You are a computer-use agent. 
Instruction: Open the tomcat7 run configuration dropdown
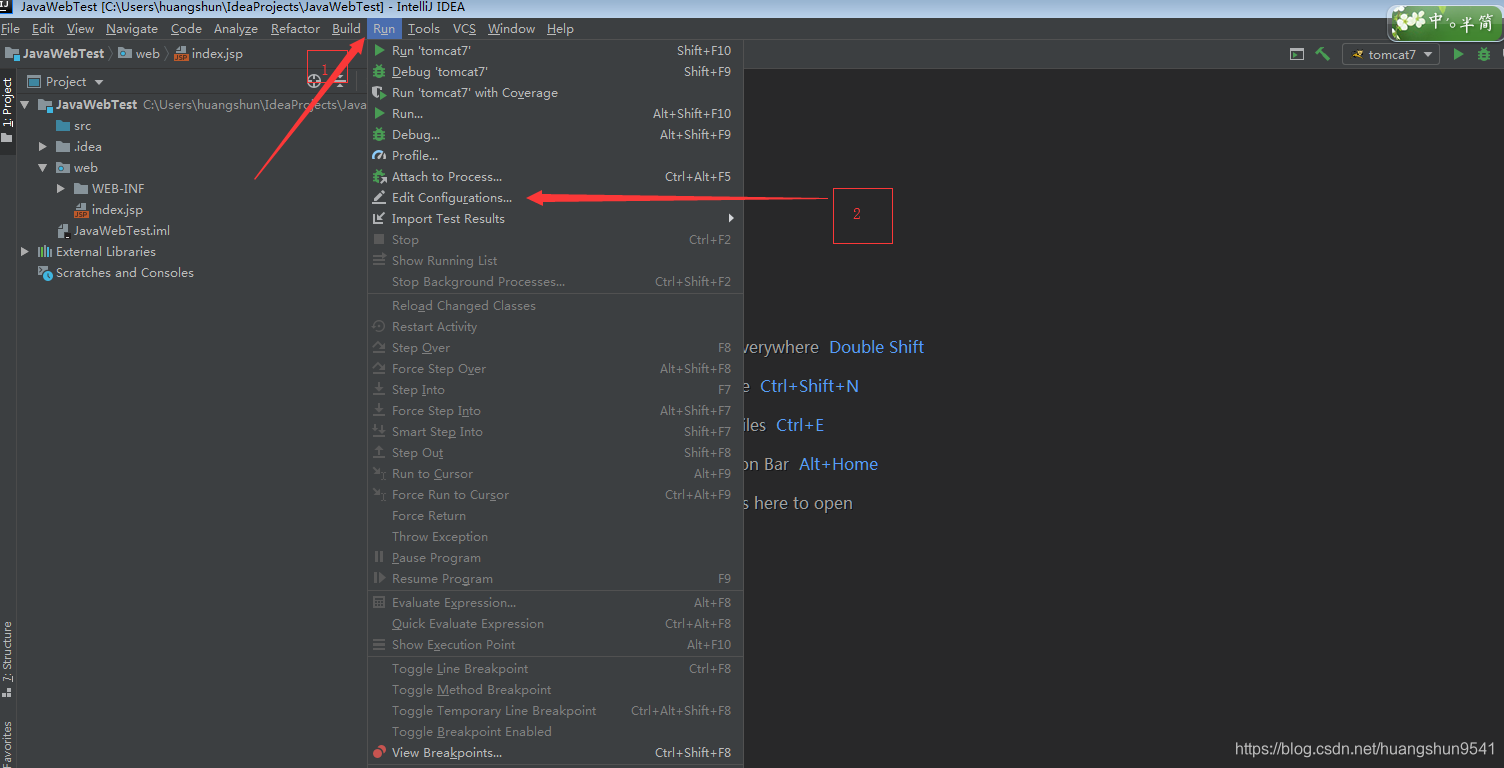[1392, 54]
